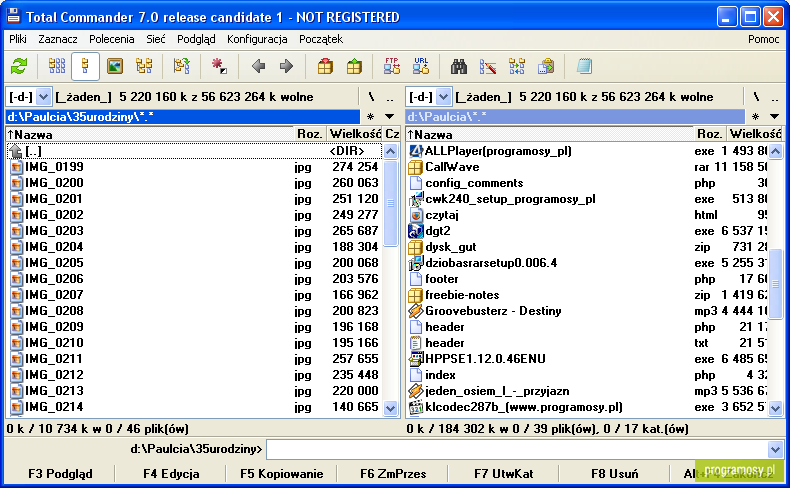Image resolution: width=790 pixels, height=488 pixels.
Task: Click the parent directory up-arrow icon [..]
Action: (16, 151)
